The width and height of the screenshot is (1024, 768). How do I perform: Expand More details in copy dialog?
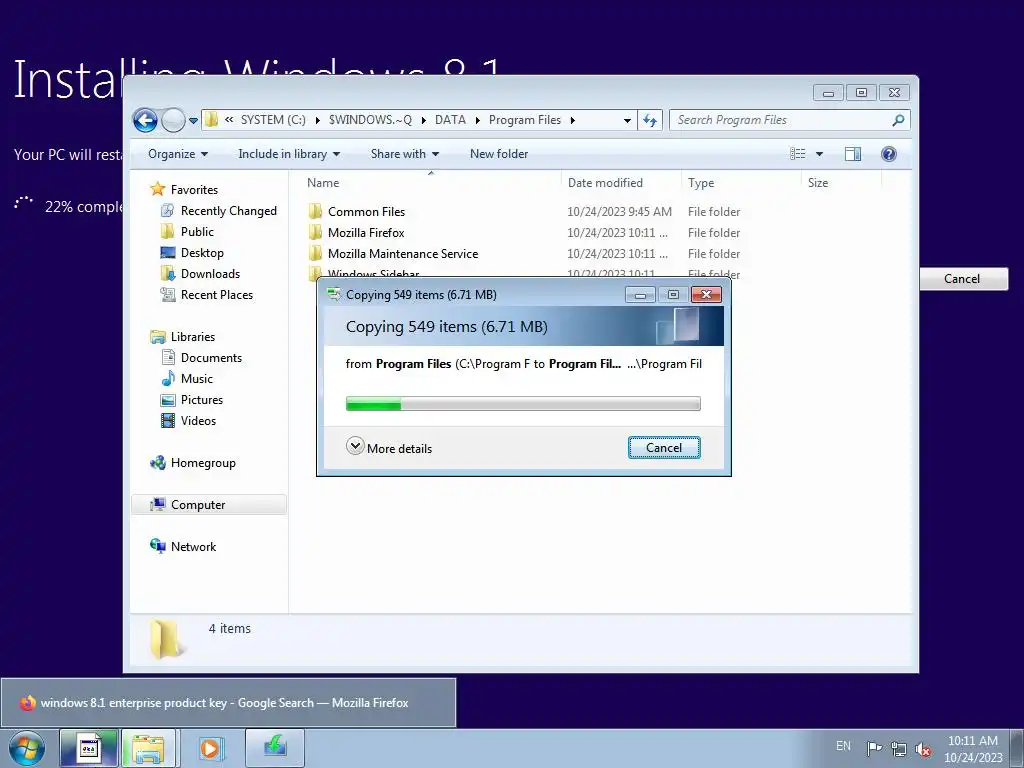(389, 448)
